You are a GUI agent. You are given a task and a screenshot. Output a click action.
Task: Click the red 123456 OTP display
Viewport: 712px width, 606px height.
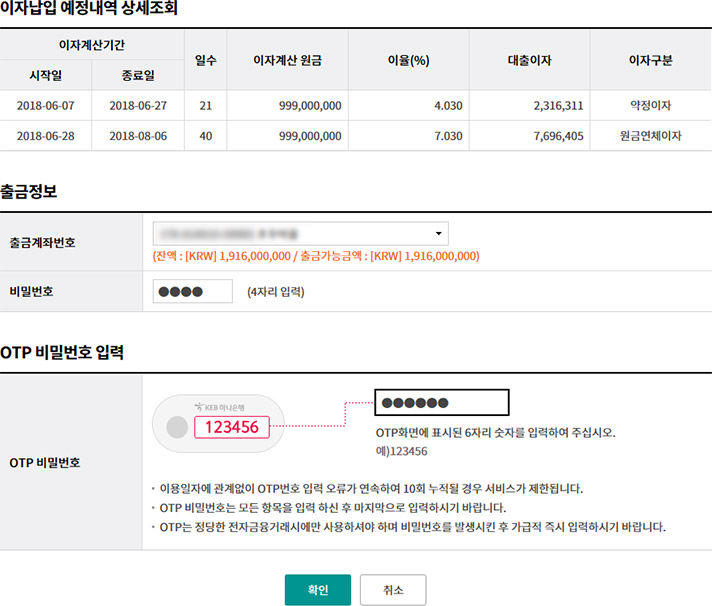pos(232,427)
